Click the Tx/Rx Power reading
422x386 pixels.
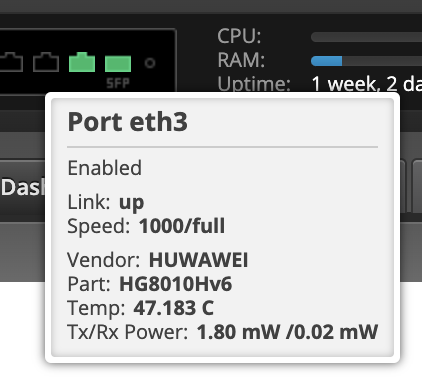point(287,332)
